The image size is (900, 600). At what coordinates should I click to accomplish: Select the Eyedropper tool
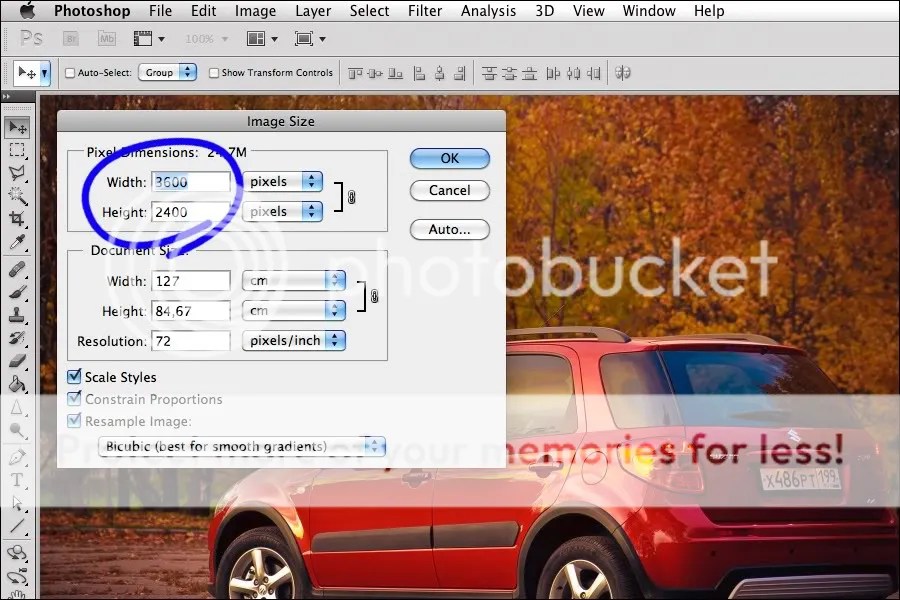17,242
